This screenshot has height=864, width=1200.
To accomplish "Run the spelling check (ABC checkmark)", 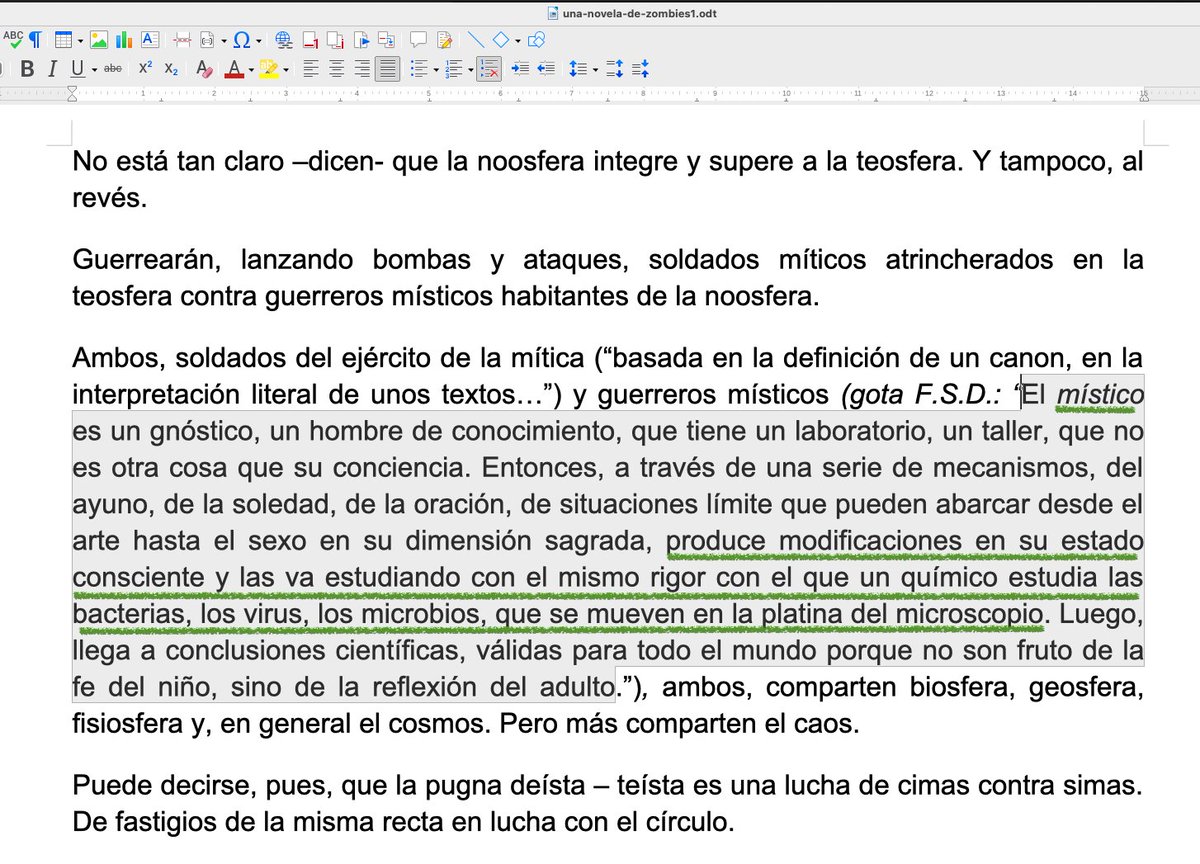I will (13, 39).
